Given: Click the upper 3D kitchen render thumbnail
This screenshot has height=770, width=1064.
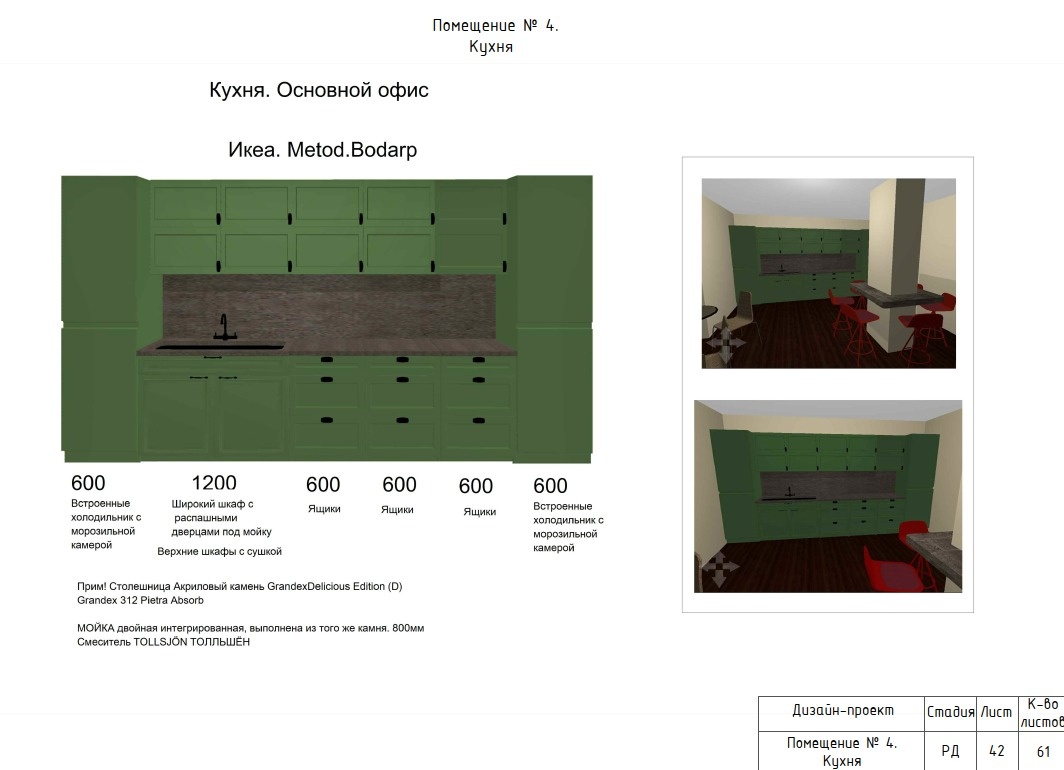Looking at the screenshot, I should coord(829,273).
